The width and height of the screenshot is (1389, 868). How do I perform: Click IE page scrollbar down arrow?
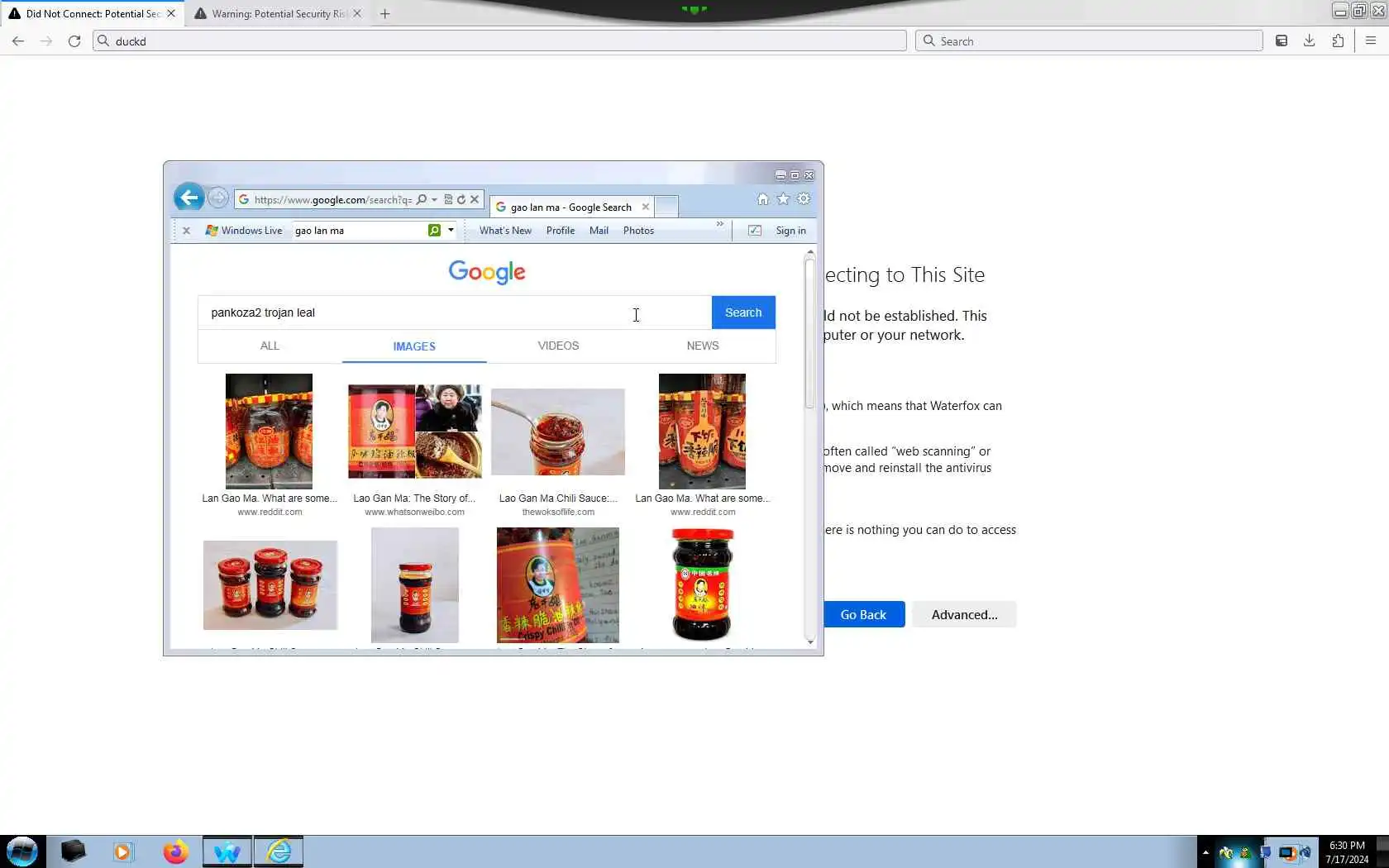pos(810,641)
